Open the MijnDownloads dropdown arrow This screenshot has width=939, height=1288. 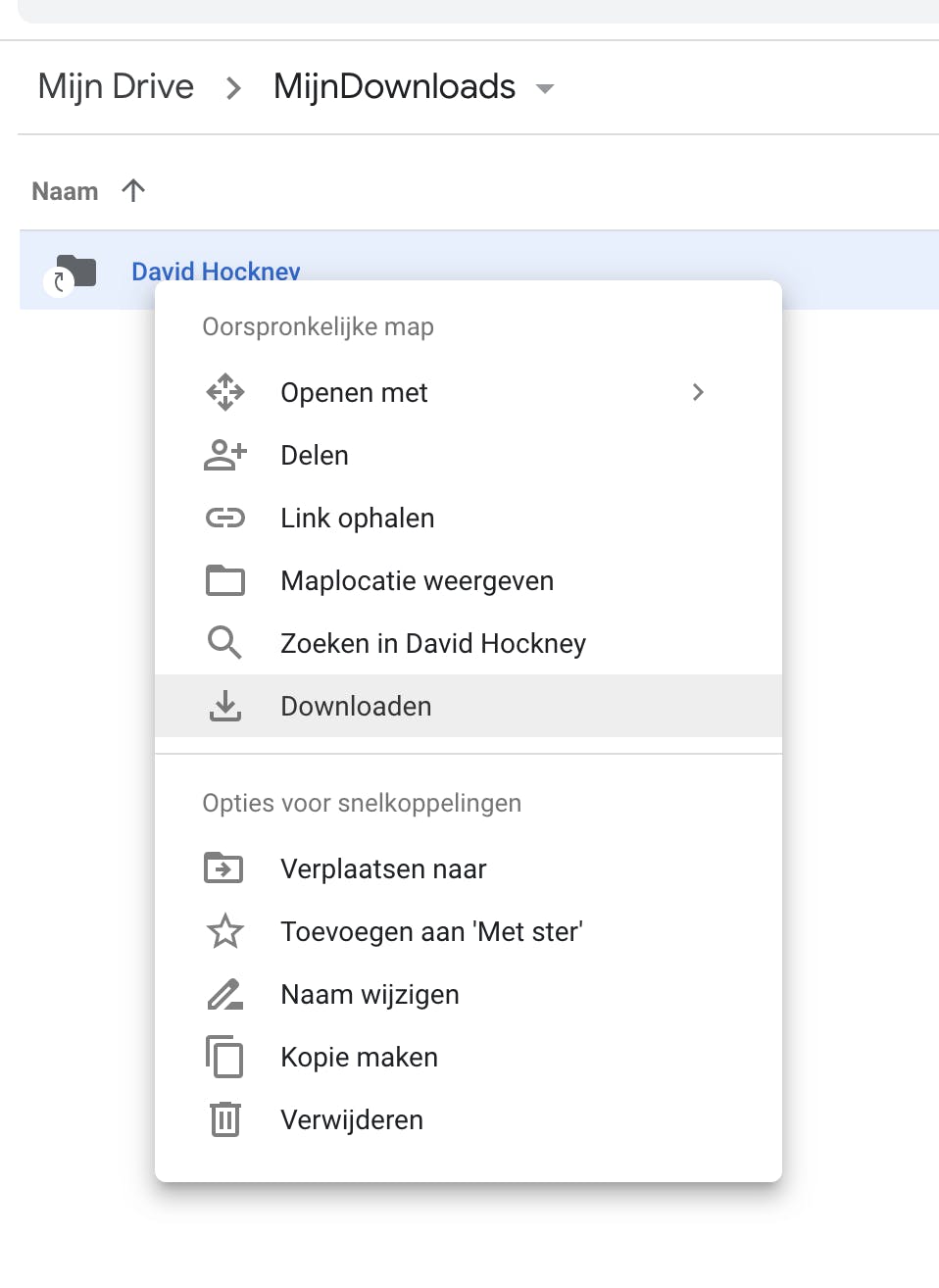(x=545, y=88)
